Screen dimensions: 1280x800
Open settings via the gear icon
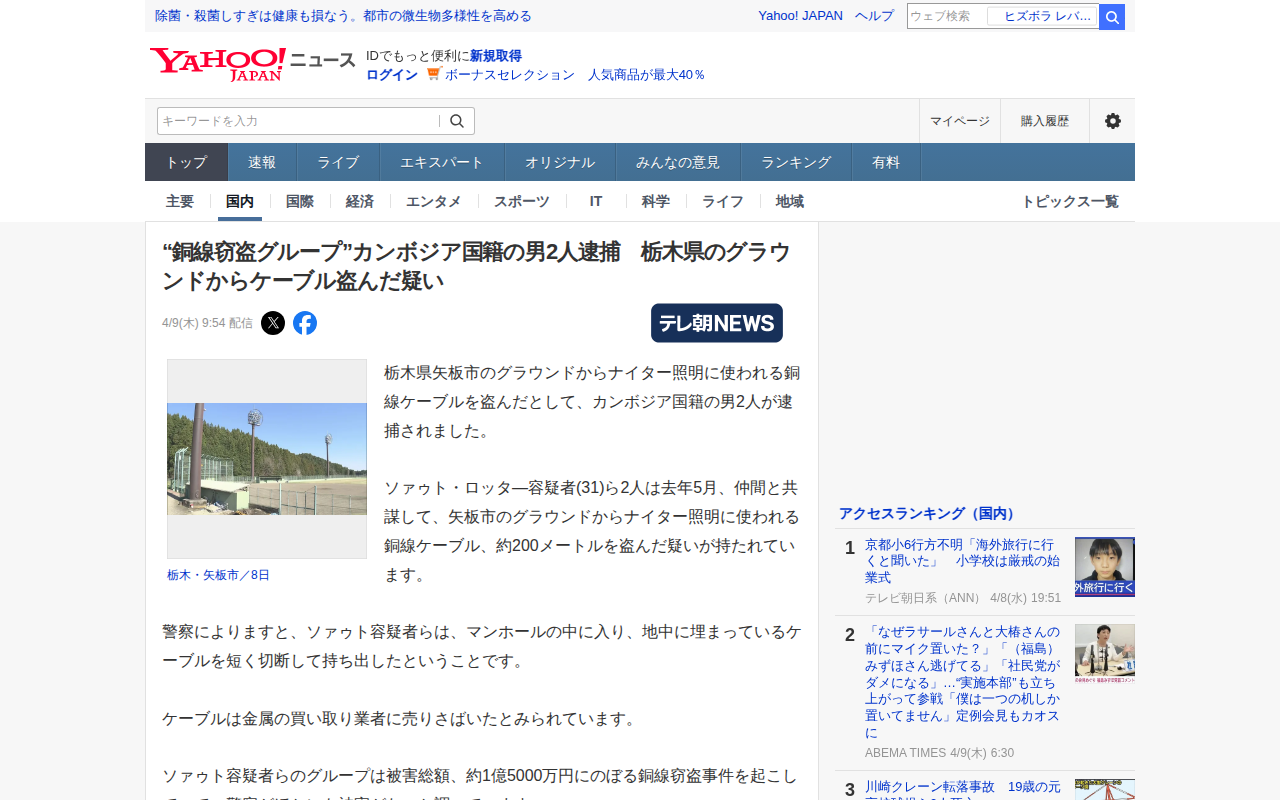(1112, 121)
